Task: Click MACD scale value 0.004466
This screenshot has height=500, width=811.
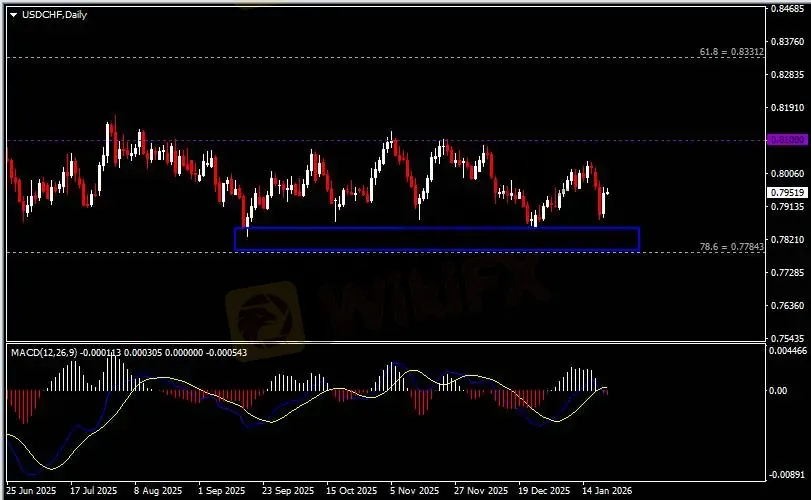Action: (788, 351)
